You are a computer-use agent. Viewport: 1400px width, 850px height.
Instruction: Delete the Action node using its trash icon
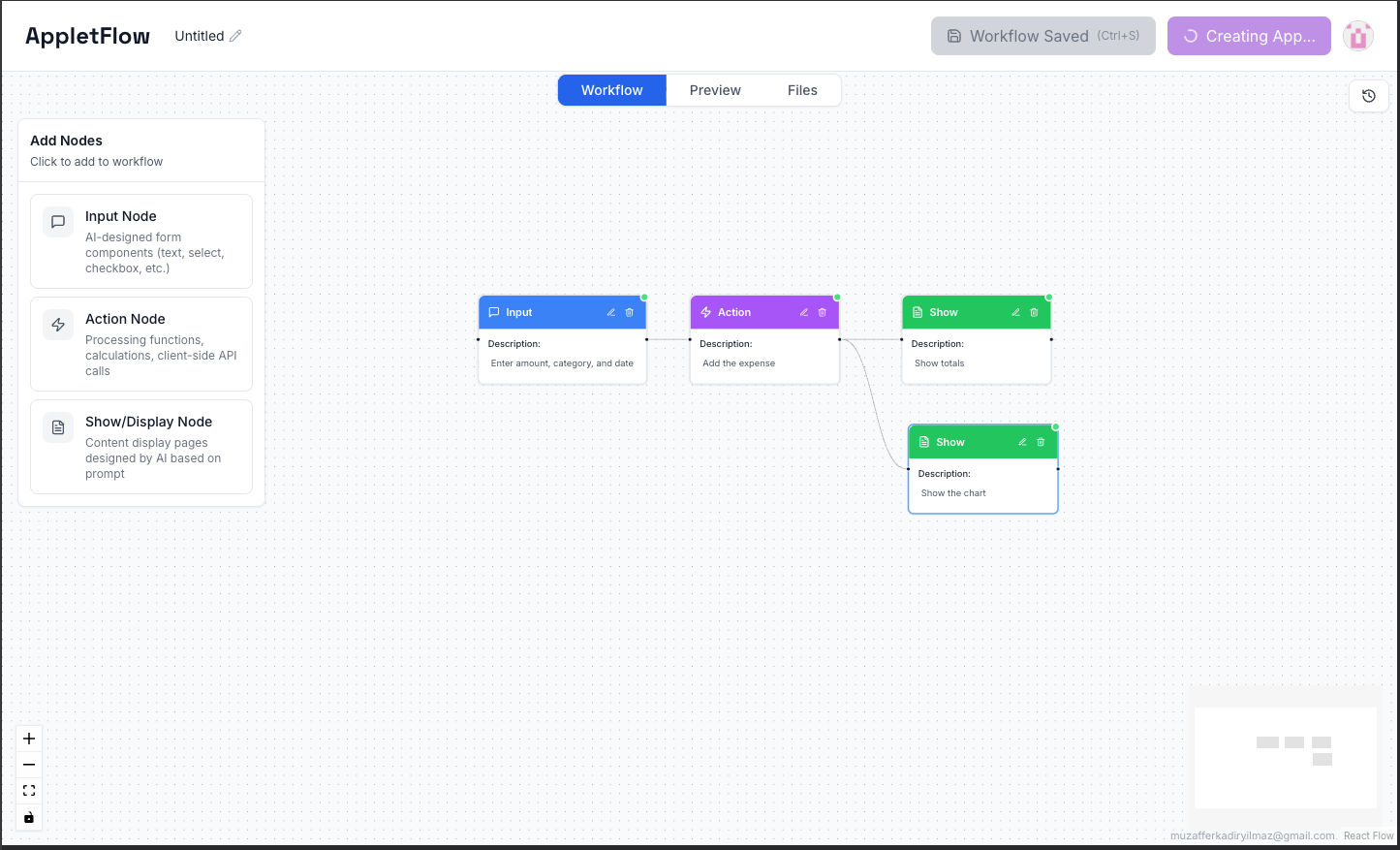tap(822, 312)
